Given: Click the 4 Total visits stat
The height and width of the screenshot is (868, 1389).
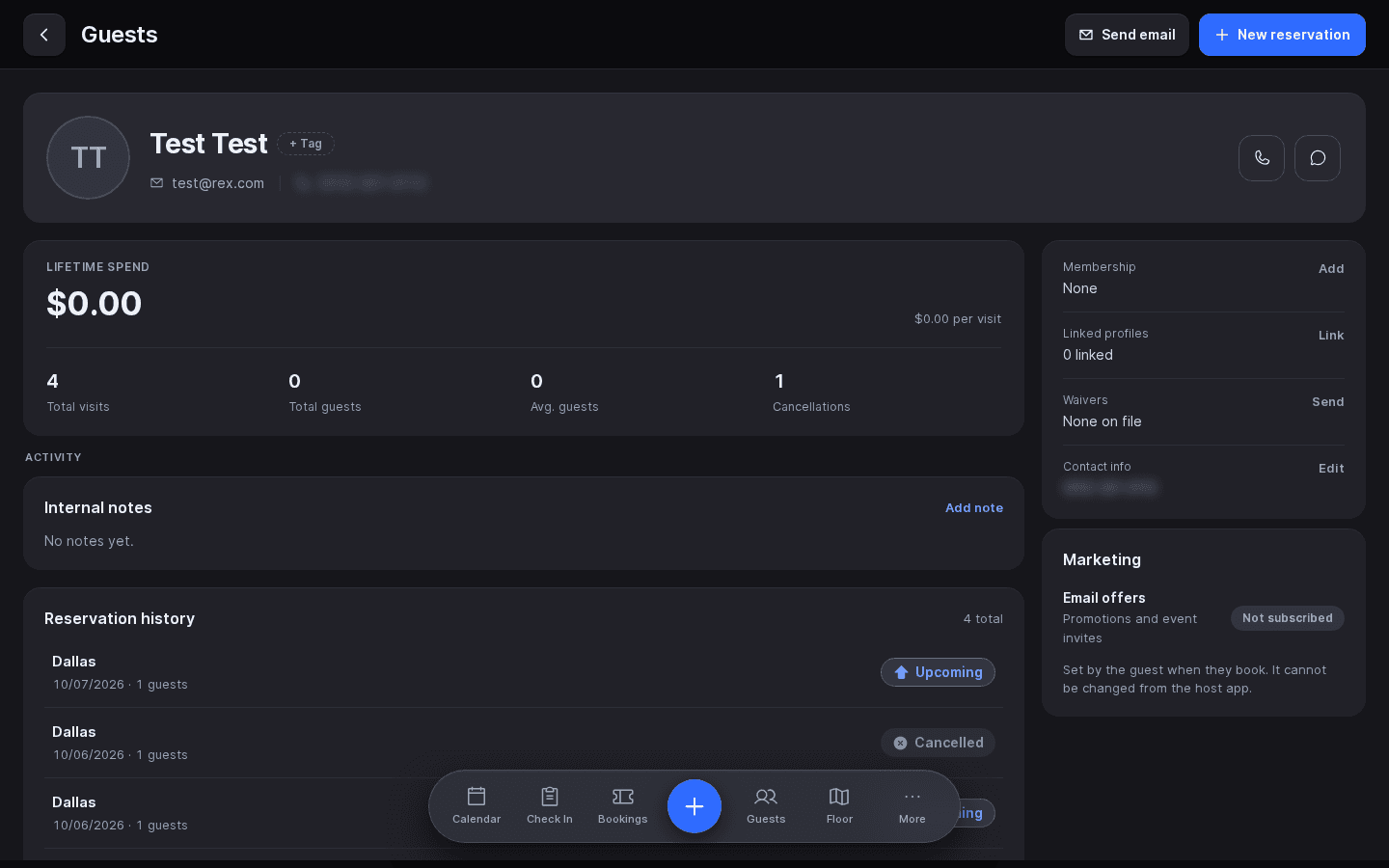Looking at the screenshot, I should (78, 393).
